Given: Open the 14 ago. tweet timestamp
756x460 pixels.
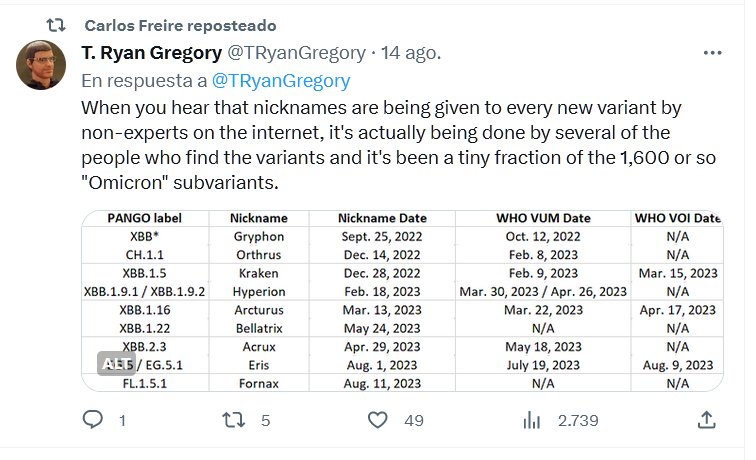Looking at the screenshot, I should click(x=411, y=54).
